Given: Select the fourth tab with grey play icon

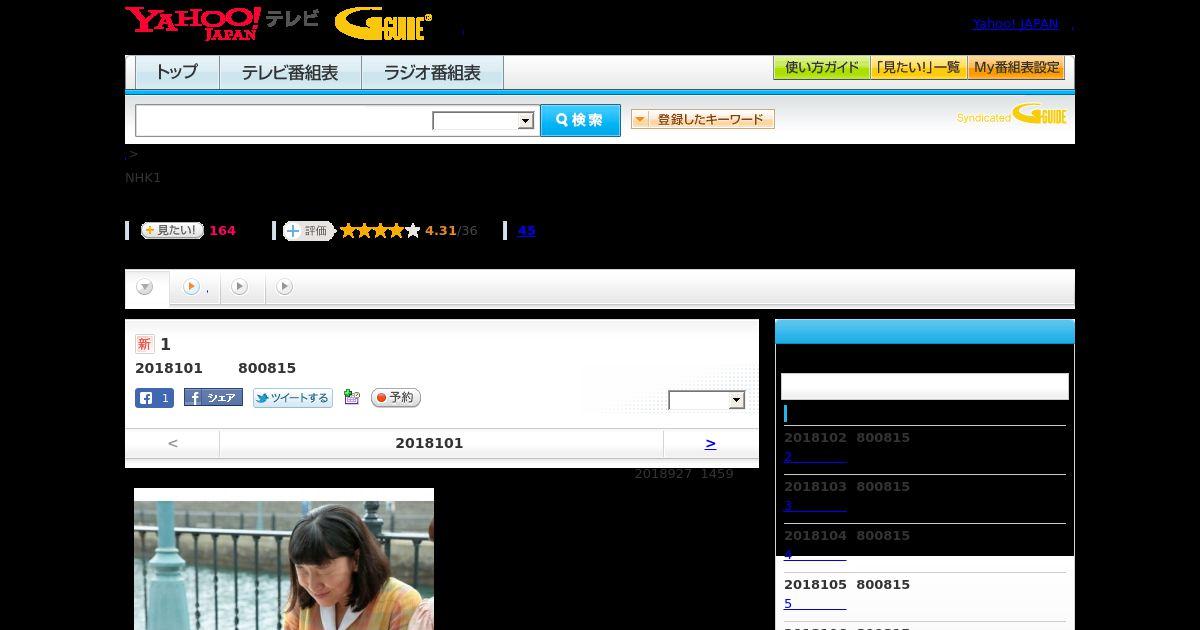Looking at the screenshot, I should (x=285, y=287).
